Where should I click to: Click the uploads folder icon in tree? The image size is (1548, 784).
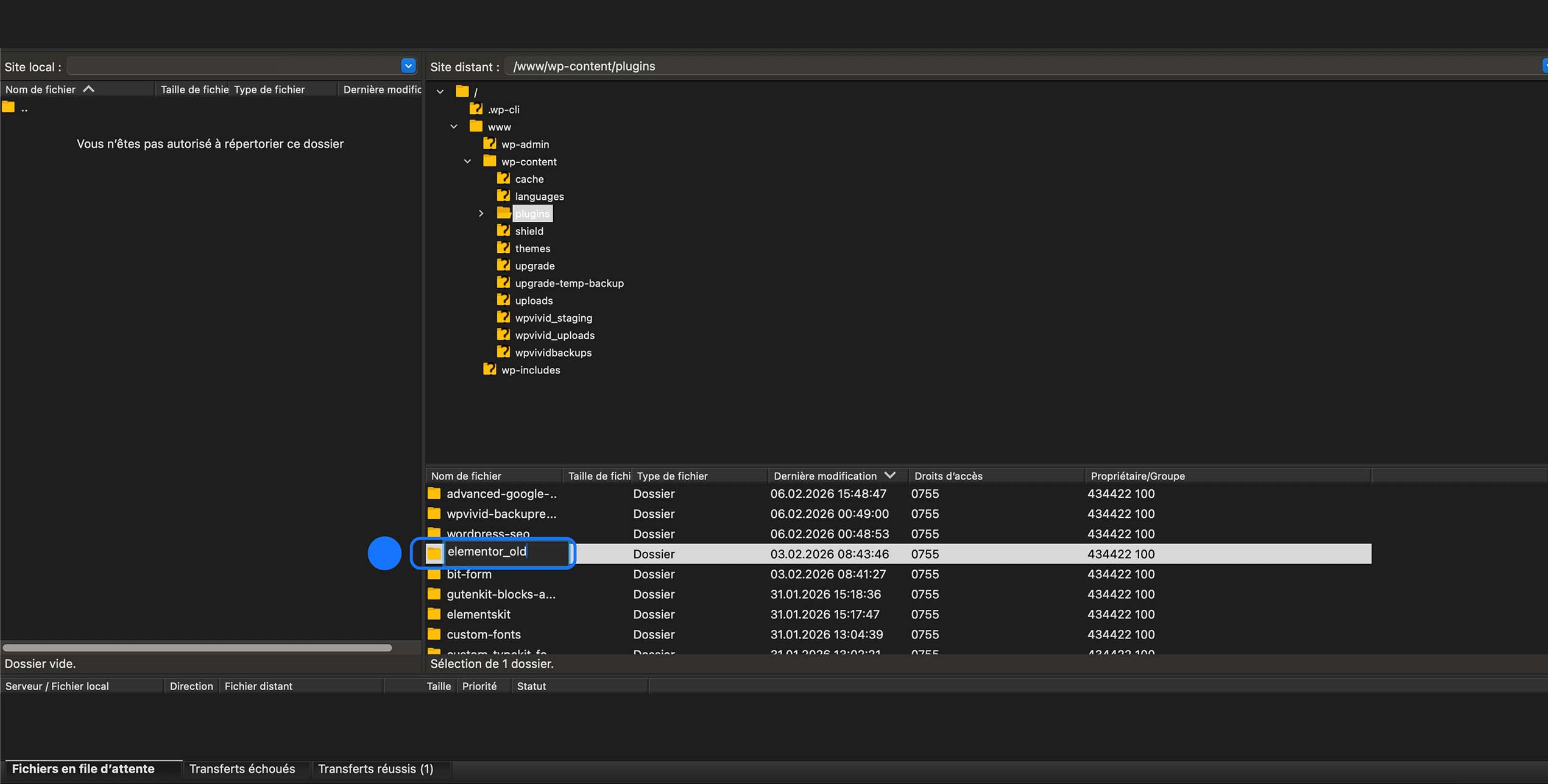click(x=503, y=300)
